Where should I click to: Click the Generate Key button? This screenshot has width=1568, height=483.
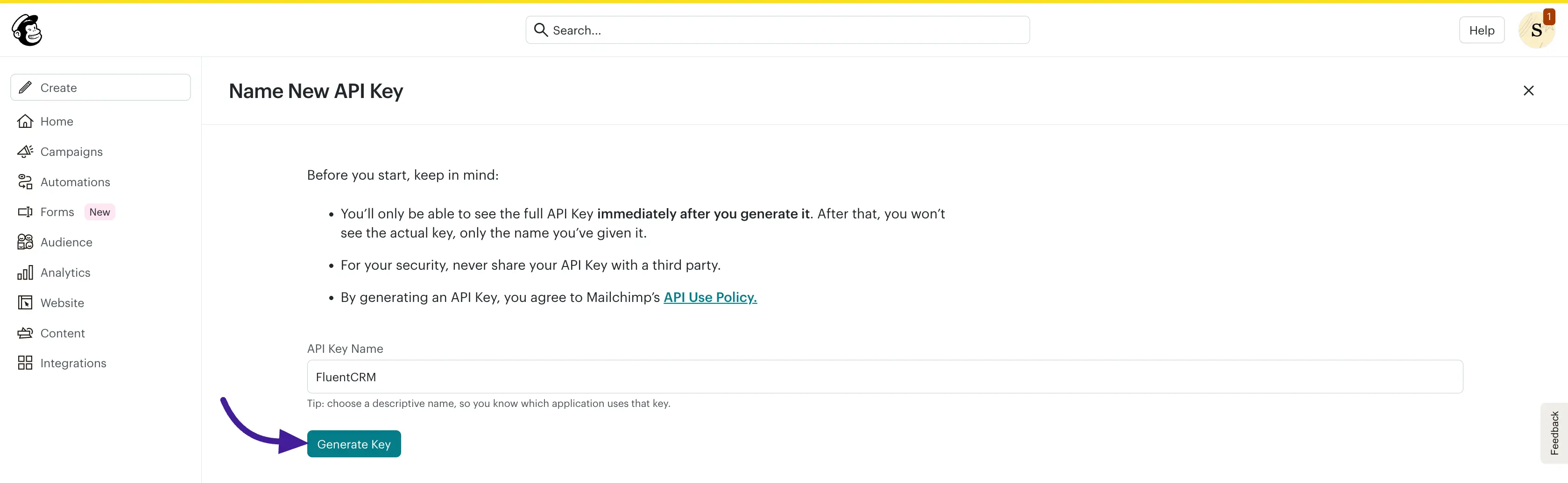click(x=353, y=444)
